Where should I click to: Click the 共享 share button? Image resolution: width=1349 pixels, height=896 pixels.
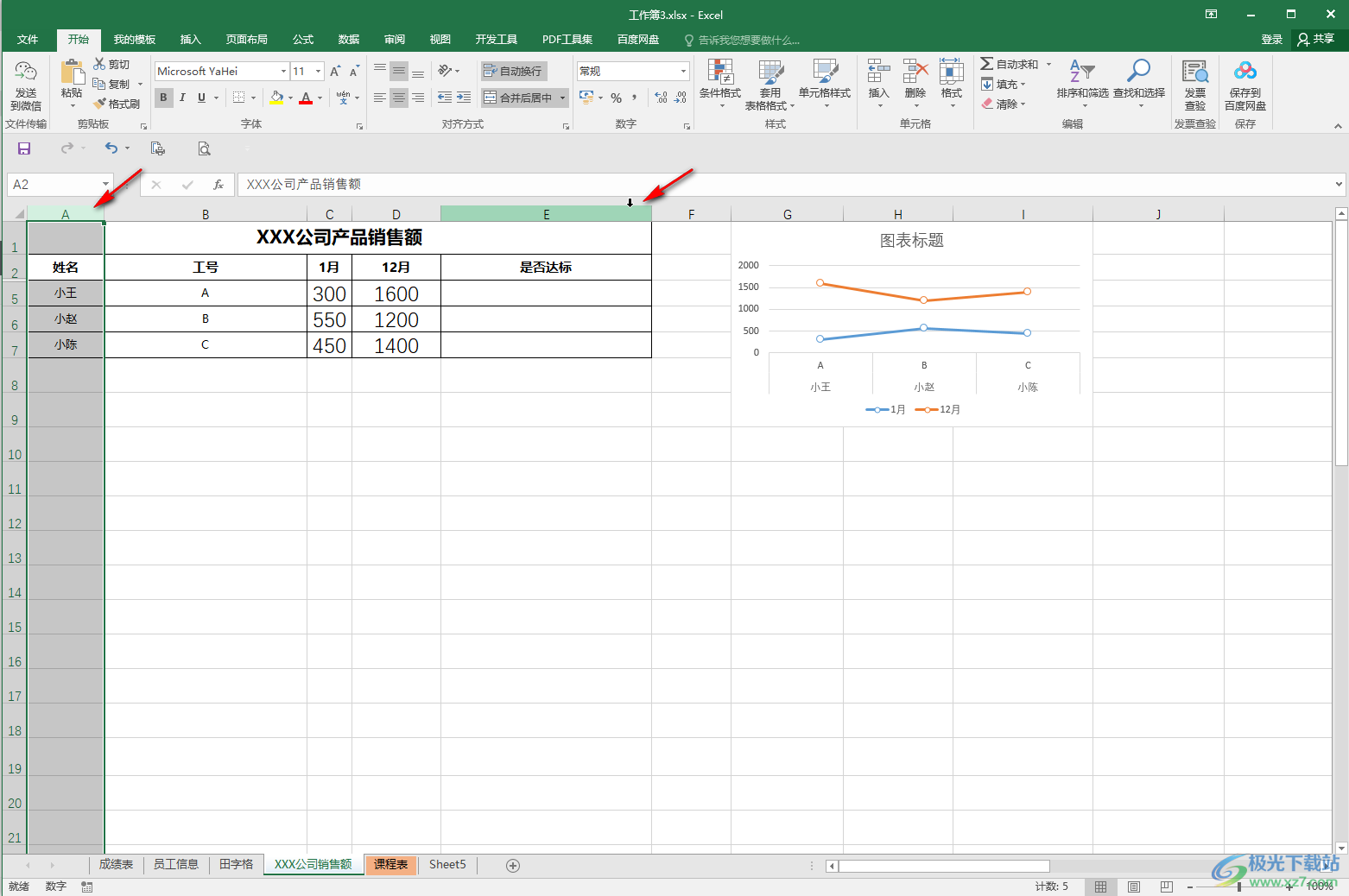click(1315, 39)
